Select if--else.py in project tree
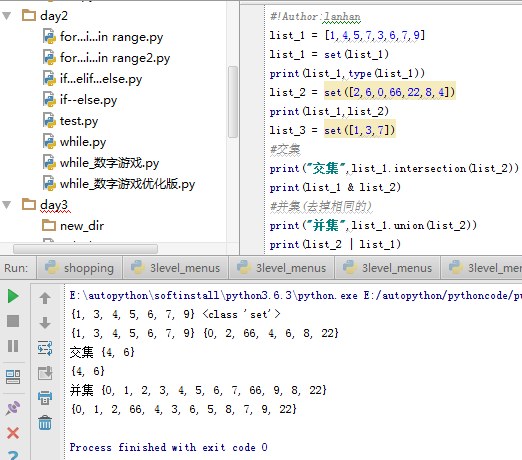The width and height of the screenshot is (522, 460). tap(89, 100)
